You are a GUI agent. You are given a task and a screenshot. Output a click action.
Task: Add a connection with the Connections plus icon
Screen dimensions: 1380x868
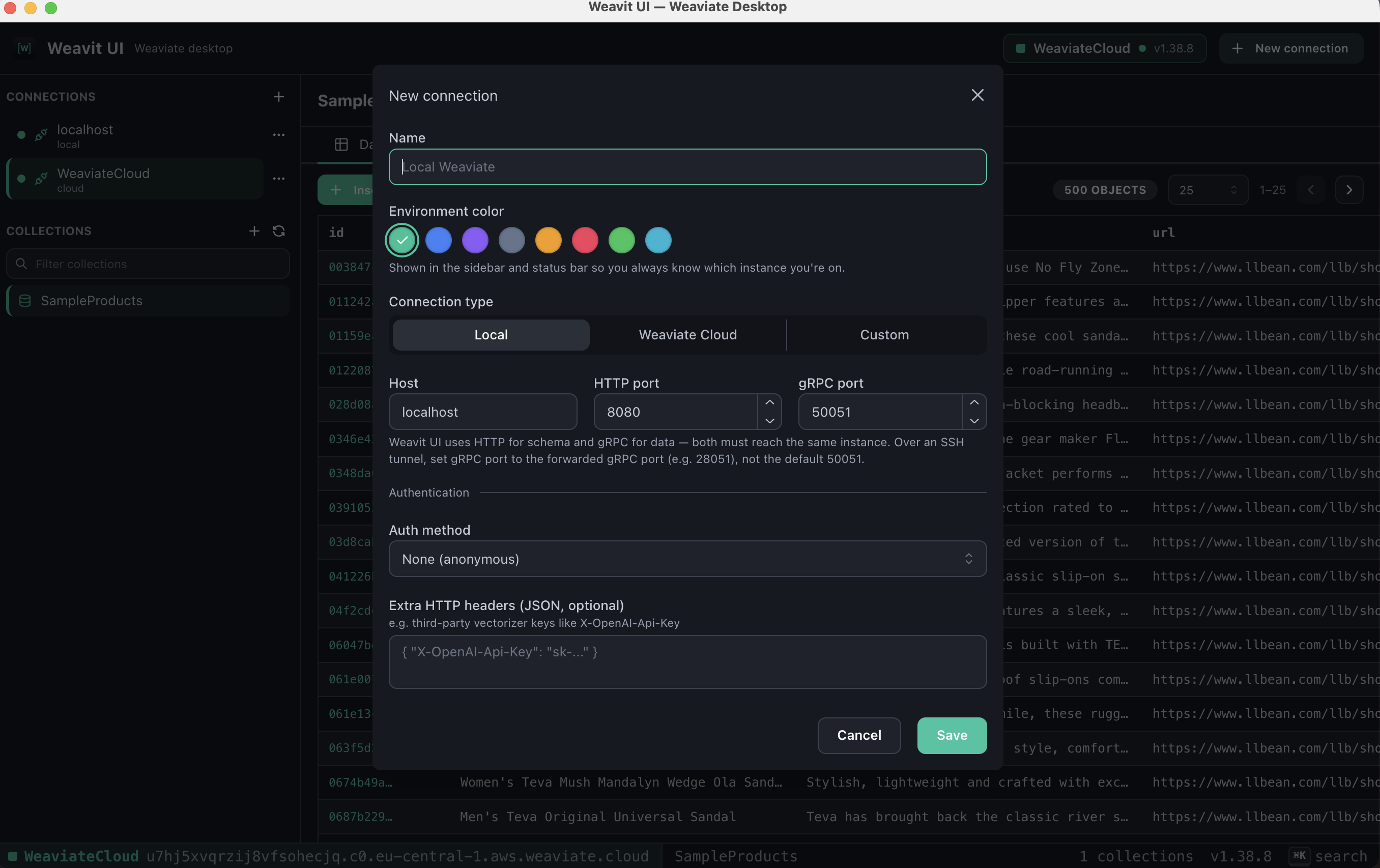coord(278,96)
